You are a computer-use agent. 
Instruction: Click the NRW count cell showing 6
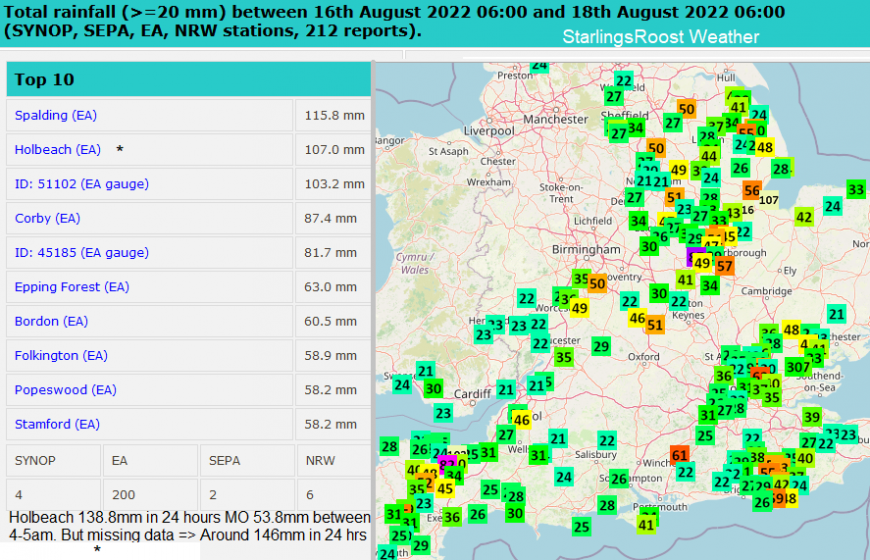[x=334, y=494]
